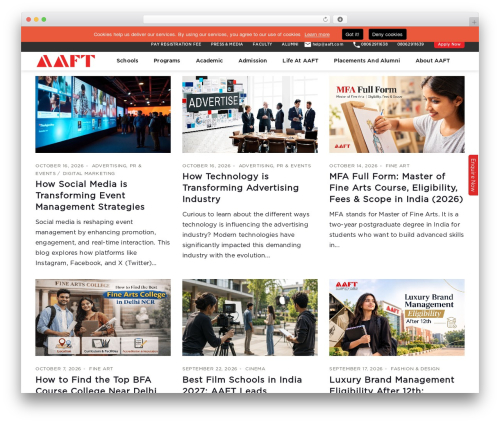The height and width of the screenshot is (423, 500).
Task: Open a new browser tab with the plus button
Action: click(x=474, y=22)
